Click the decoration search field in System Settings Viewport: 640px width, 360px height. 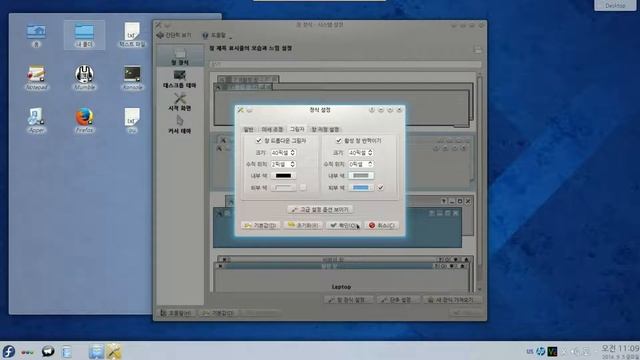point(345,64)
